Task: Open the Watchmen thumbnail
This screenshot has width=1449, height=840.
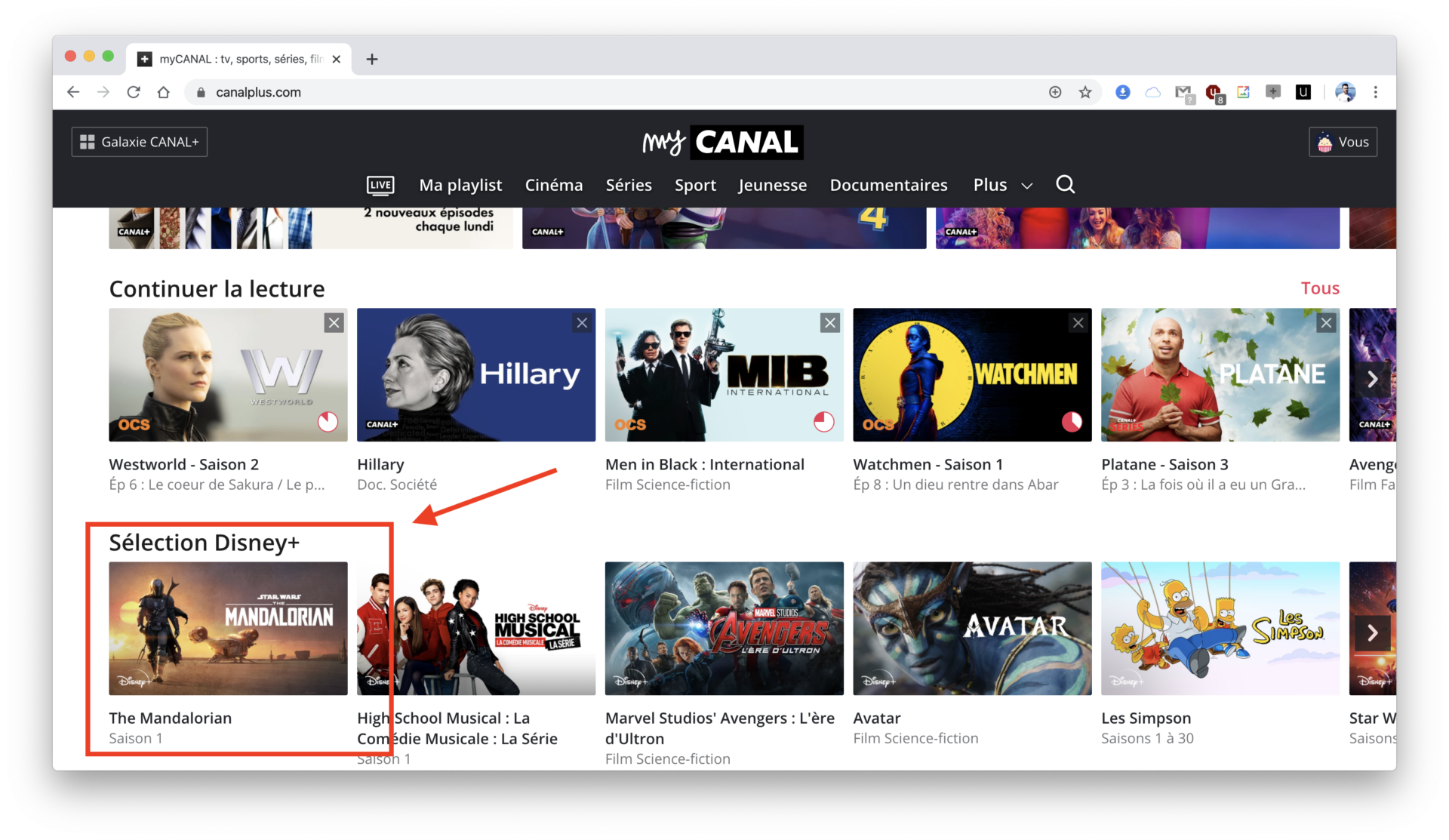Action: [x=972, y=374]
